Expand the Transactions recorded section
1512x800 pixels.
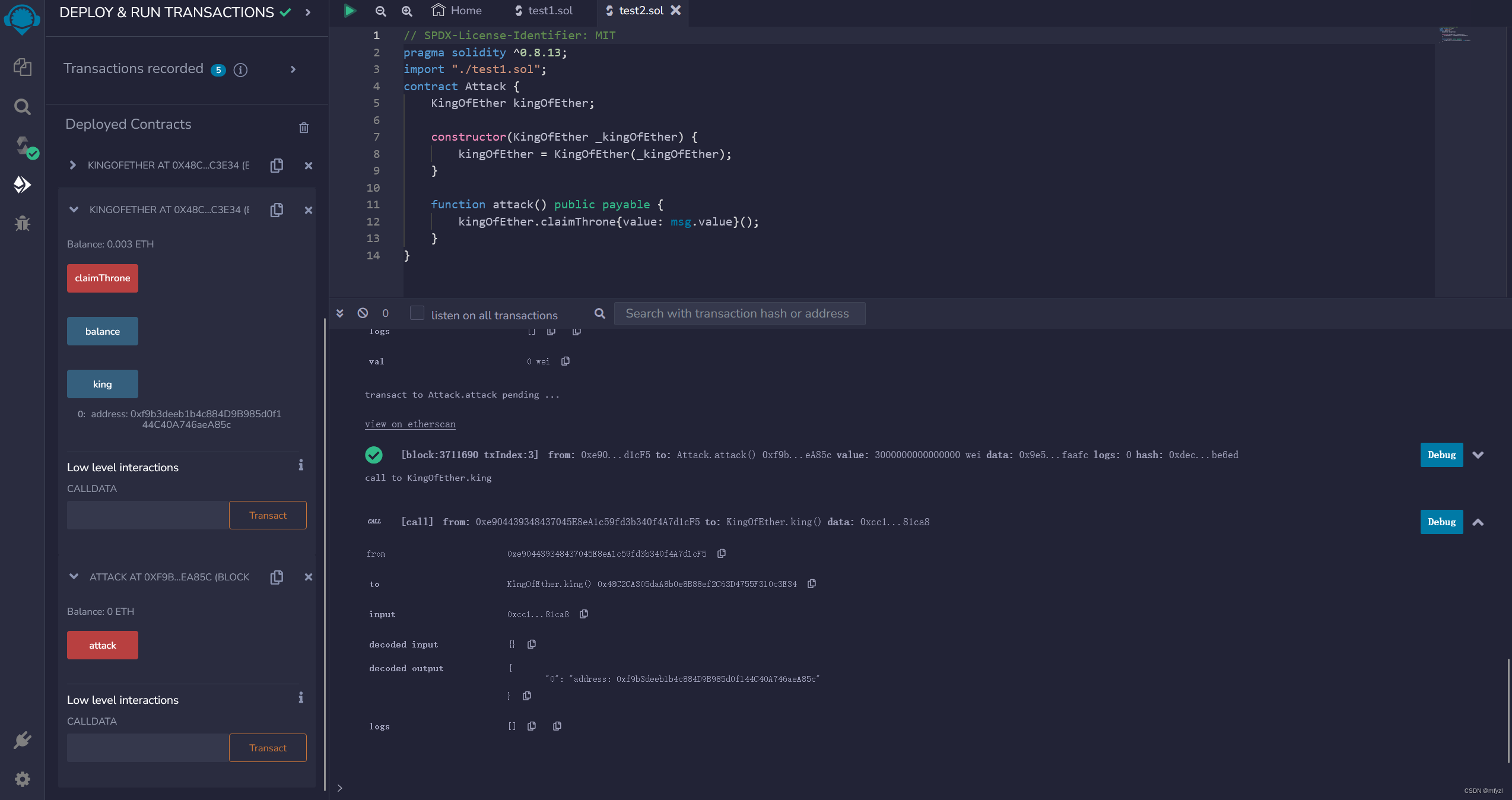tap(293, 69)
